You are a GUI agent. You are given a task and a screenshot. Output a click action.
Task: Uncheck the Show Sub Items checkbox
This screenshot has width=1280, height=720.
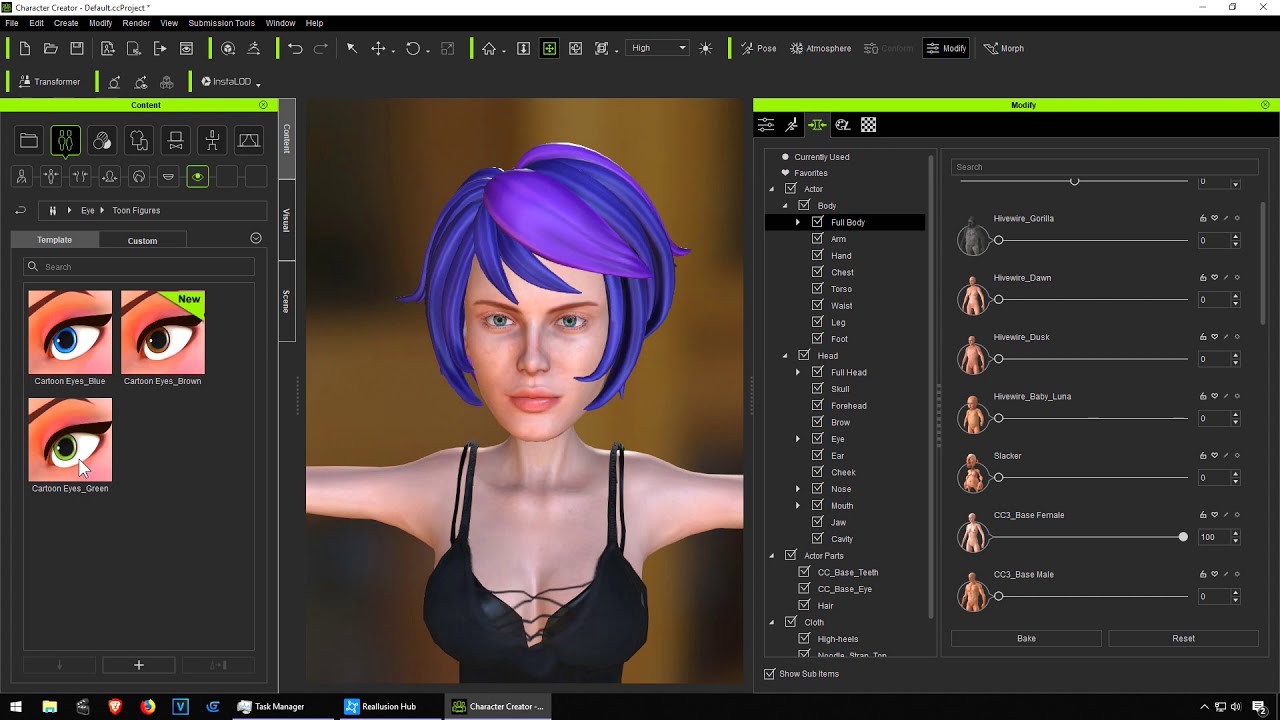point(769,674)
